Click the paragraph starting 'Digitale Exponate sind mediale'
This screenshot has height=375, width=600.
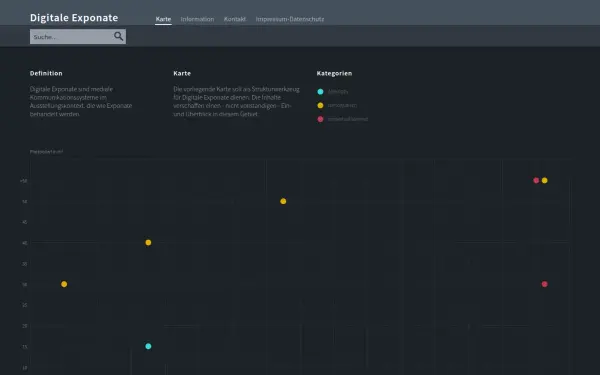click(81, 101)
